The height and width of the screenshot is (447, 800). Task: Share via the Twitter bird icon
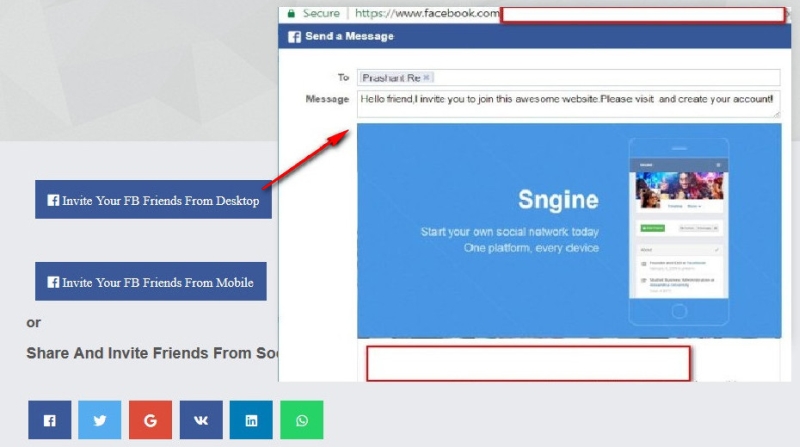click(99, 420)
